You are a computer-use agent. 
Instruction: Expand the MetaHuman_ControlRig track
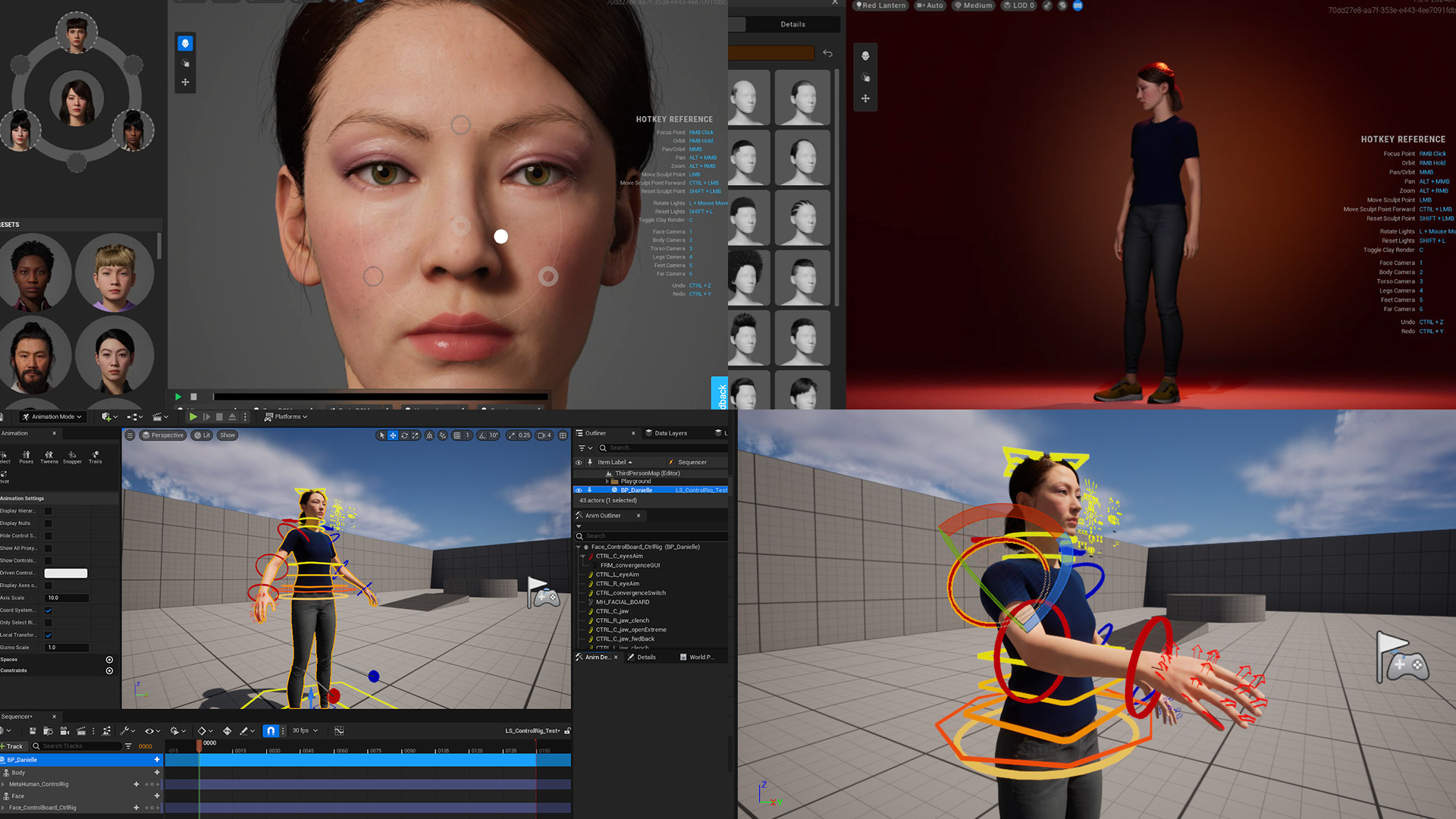pyautogui.click(x=4, y=785)
